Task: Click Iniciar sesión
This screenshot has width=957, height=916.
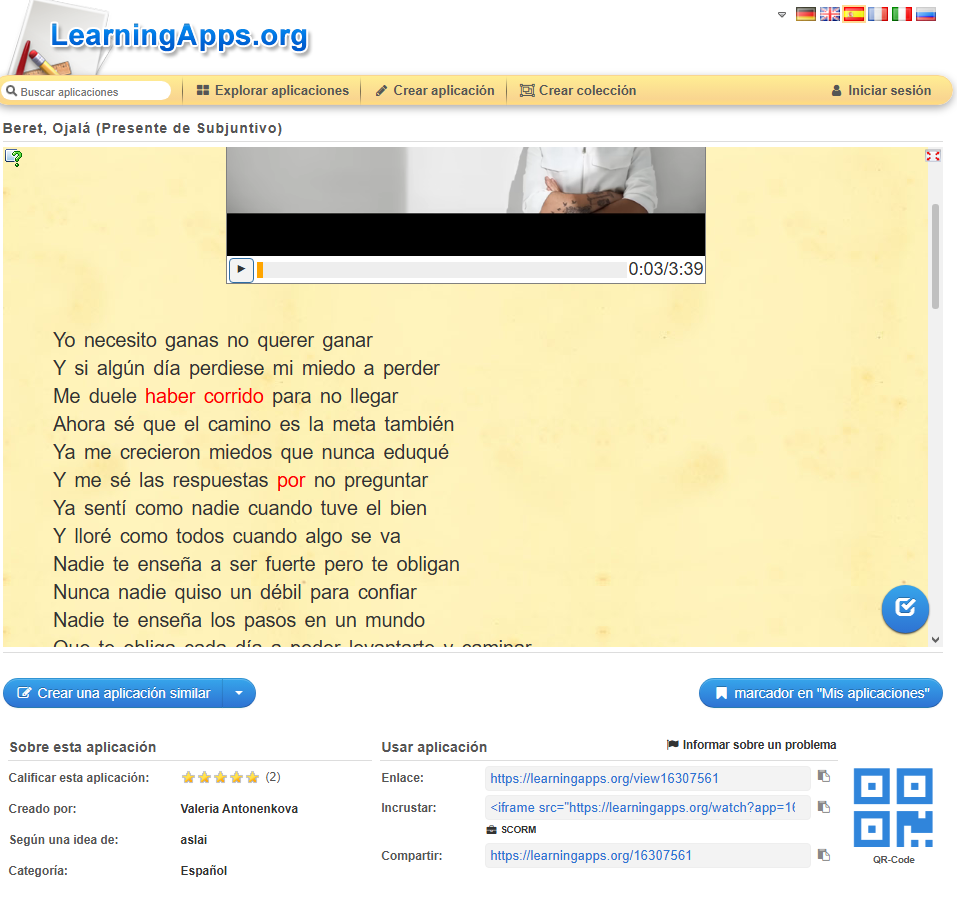Action: 880,91
